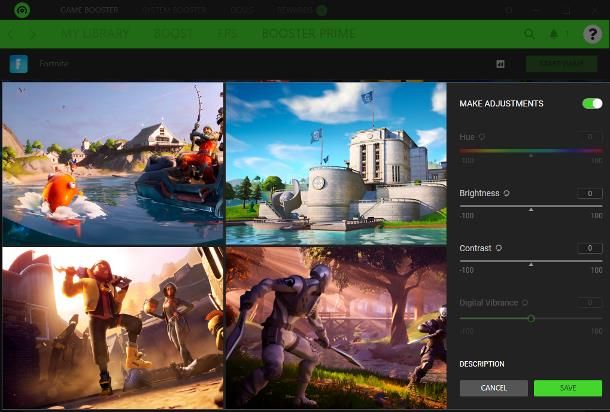Screen dimensions: 610x412
Task: Select the Fortnite fishing boat preview image
Action: pyautogui.click(x=113, y=163)
